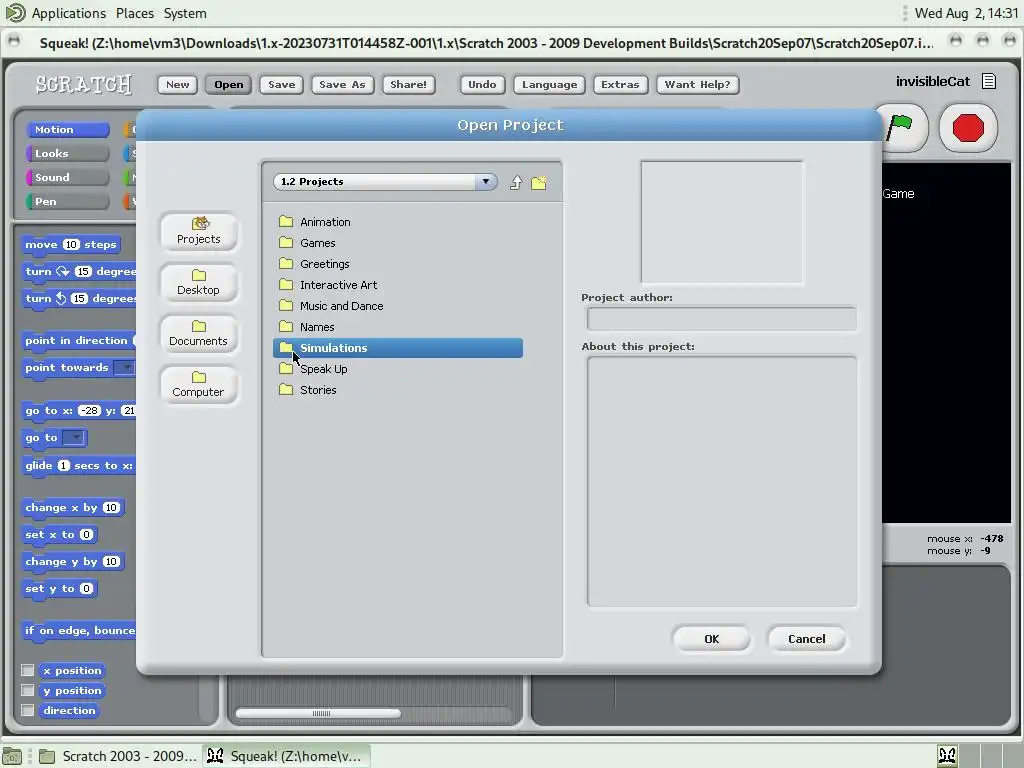The width and height of the screenshot is (1024, 768).
Task: Click the Speak Up folder icon
Action: pos(286,368)
